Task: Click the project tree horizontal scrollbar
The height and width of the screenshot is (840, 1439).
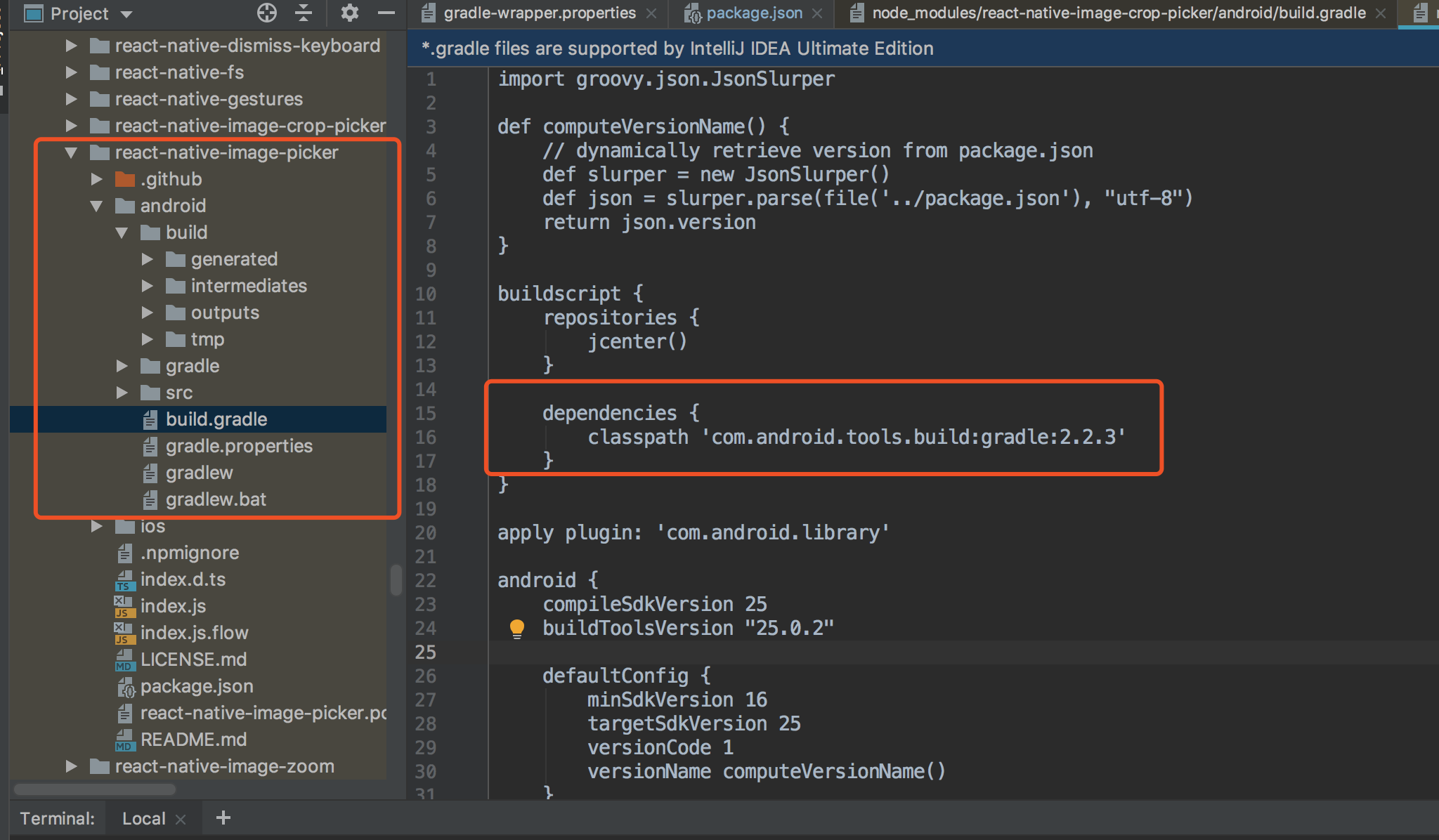Action: coord(94,789)
